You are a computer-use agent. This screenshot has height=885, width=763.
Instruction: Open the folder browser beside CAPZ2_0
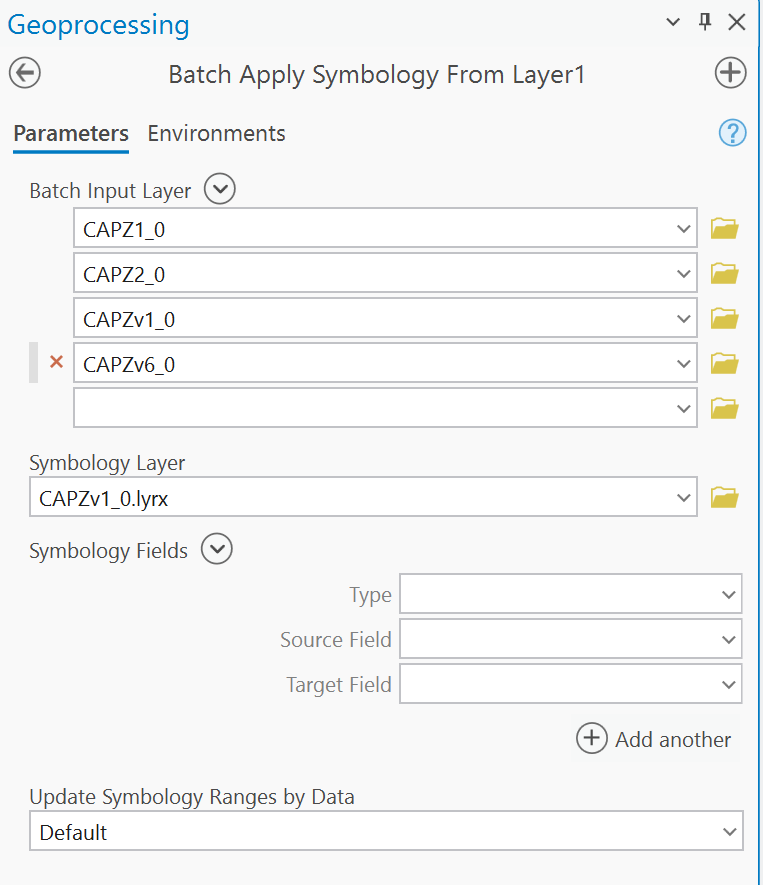tap(724, 273)
